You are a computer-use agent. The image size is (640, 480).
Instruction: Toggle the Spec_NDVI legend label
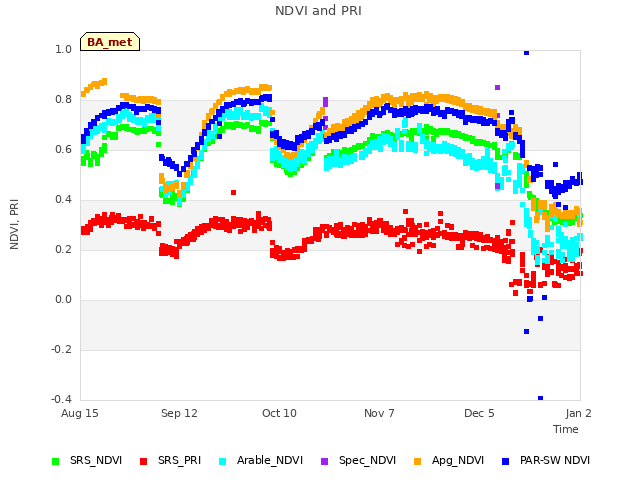coord(367,460)
